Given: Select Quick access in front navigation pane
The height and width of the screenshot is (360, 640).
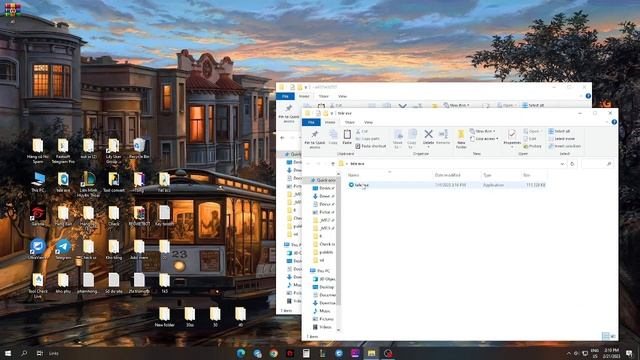Looking at the screenshot, I should [x=323, y=180].
